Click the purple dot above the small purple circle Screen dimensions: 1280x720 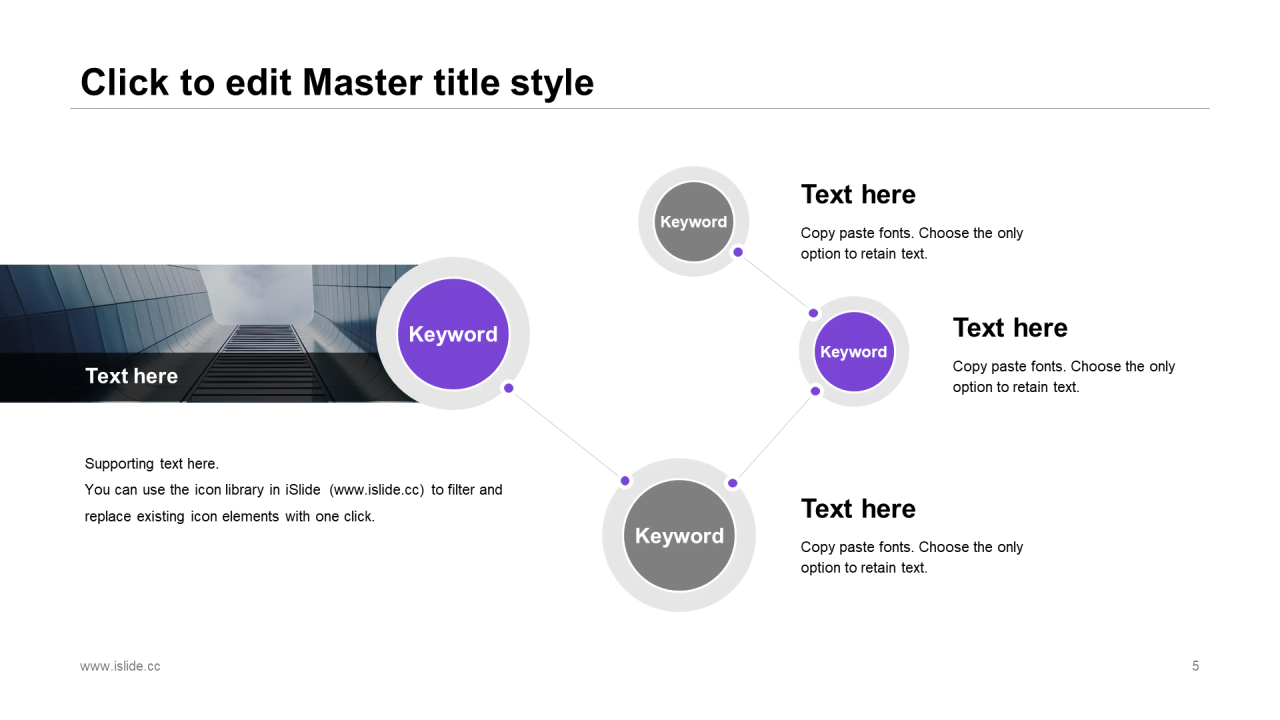[813, 313]
